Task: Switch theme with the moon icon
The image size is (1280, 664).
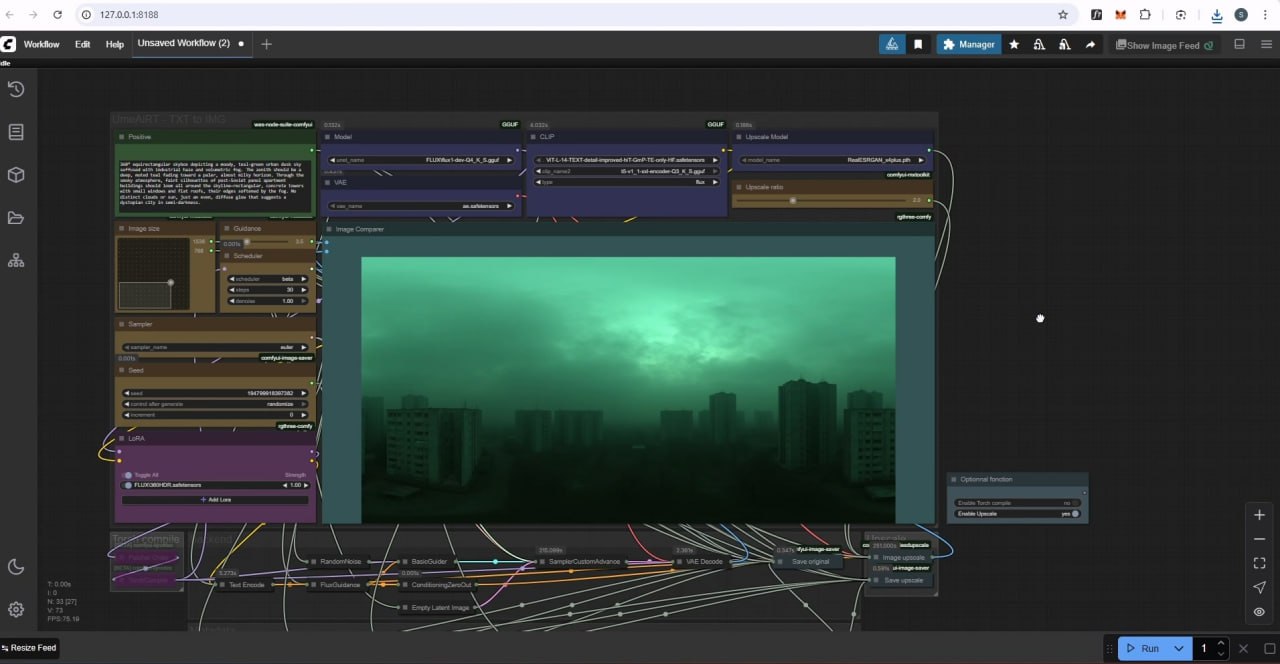Action: (x=16, y=567)
